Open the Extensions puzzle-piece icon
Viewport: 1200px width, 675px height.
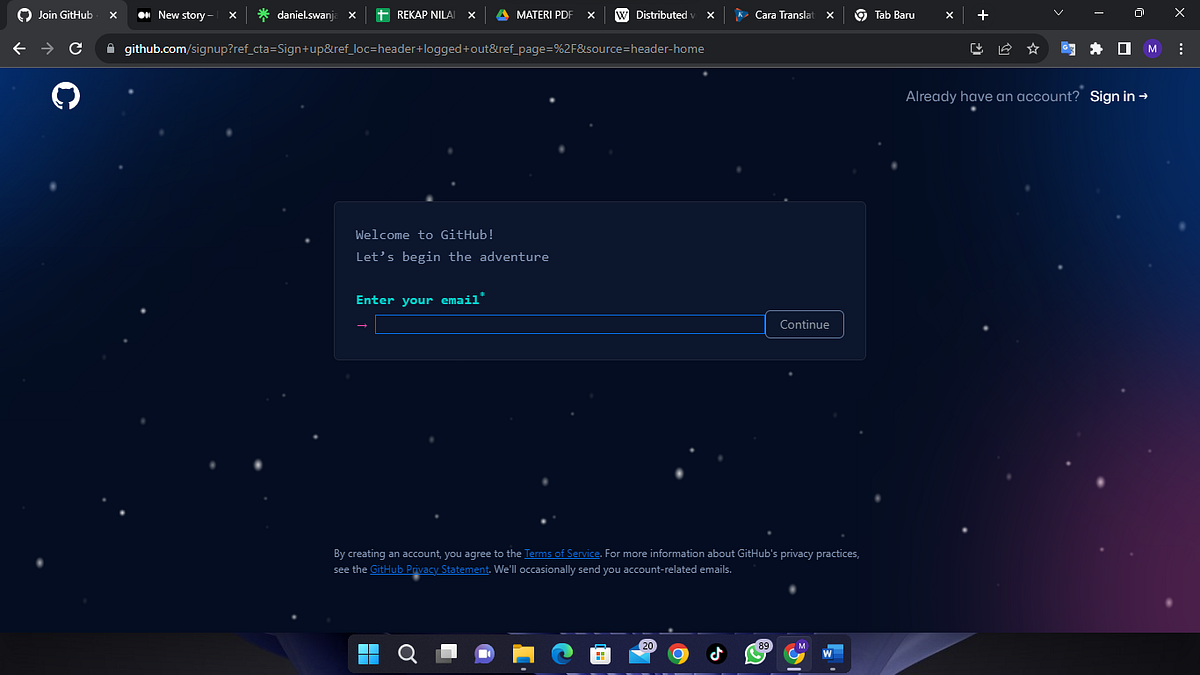1096,48
